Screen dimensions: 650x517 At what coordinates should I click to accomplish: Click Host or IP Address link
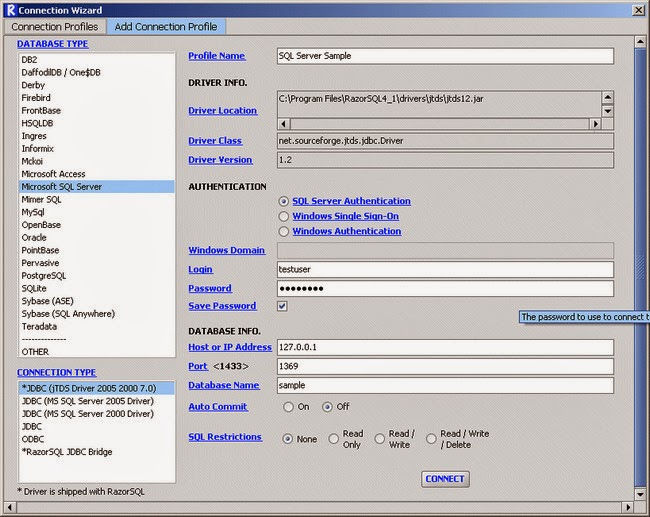(230, 347)
